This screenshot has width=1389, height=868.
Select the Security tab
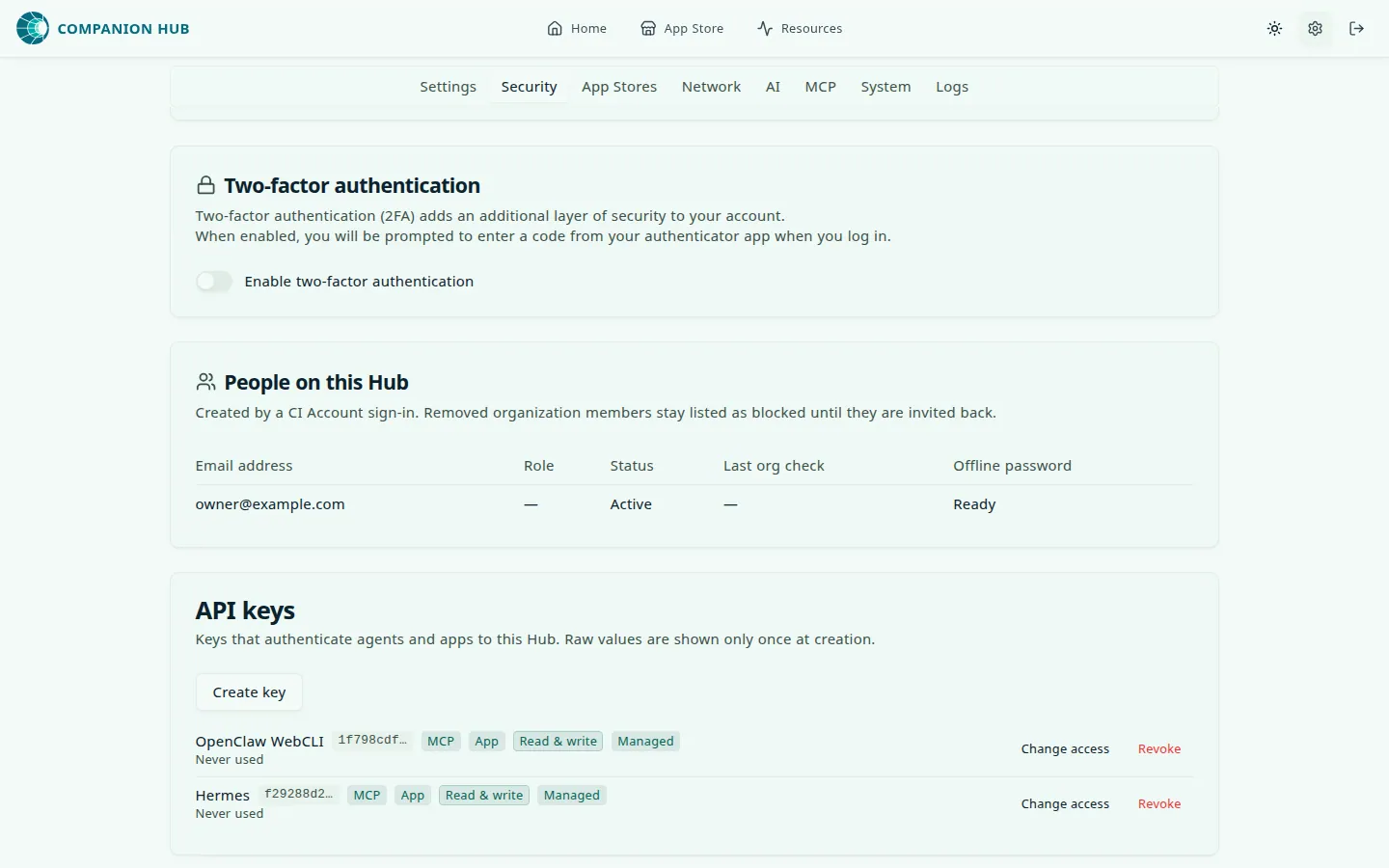pyautogui.click(x=529, y=87)
